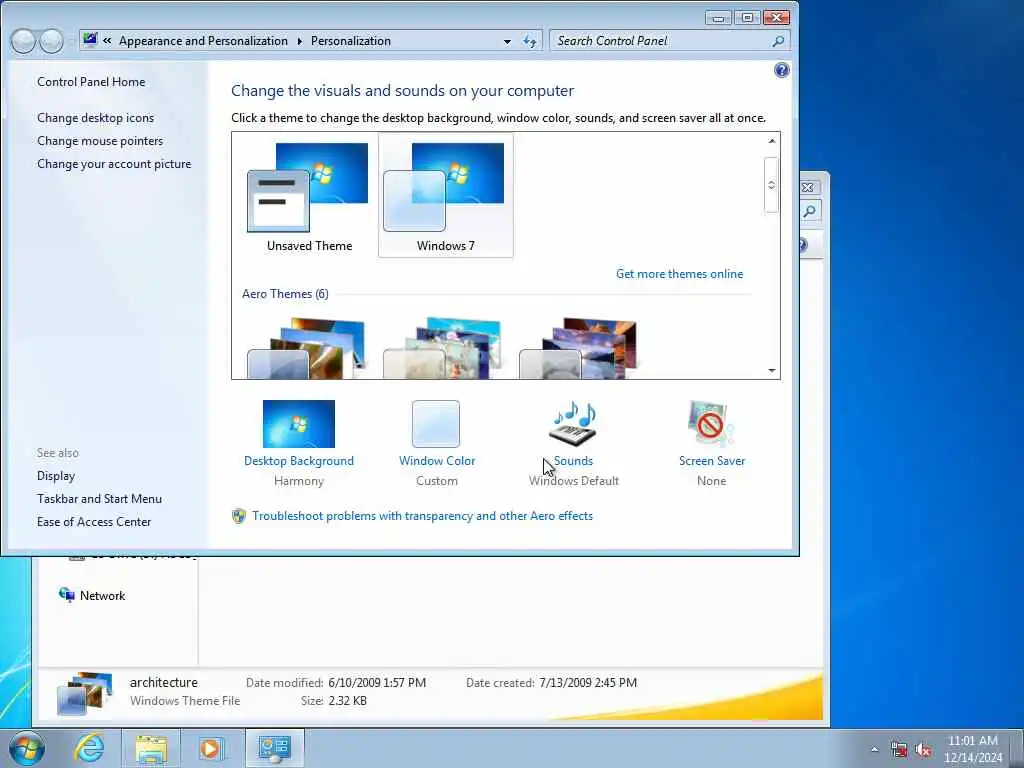
Task: Click the architecture theme file icon
Action: point(84,692)
